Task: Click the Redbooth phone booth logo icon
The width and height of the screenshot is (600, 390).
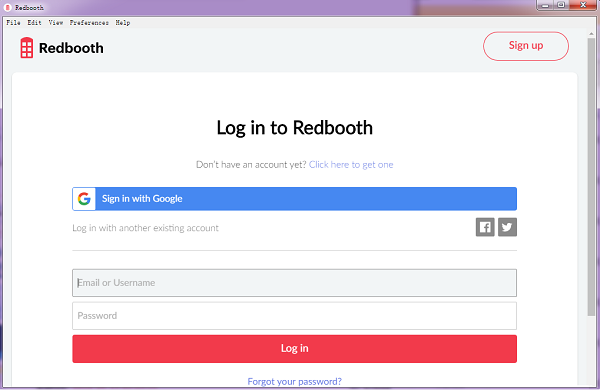Action: click(x=26, y=48)
